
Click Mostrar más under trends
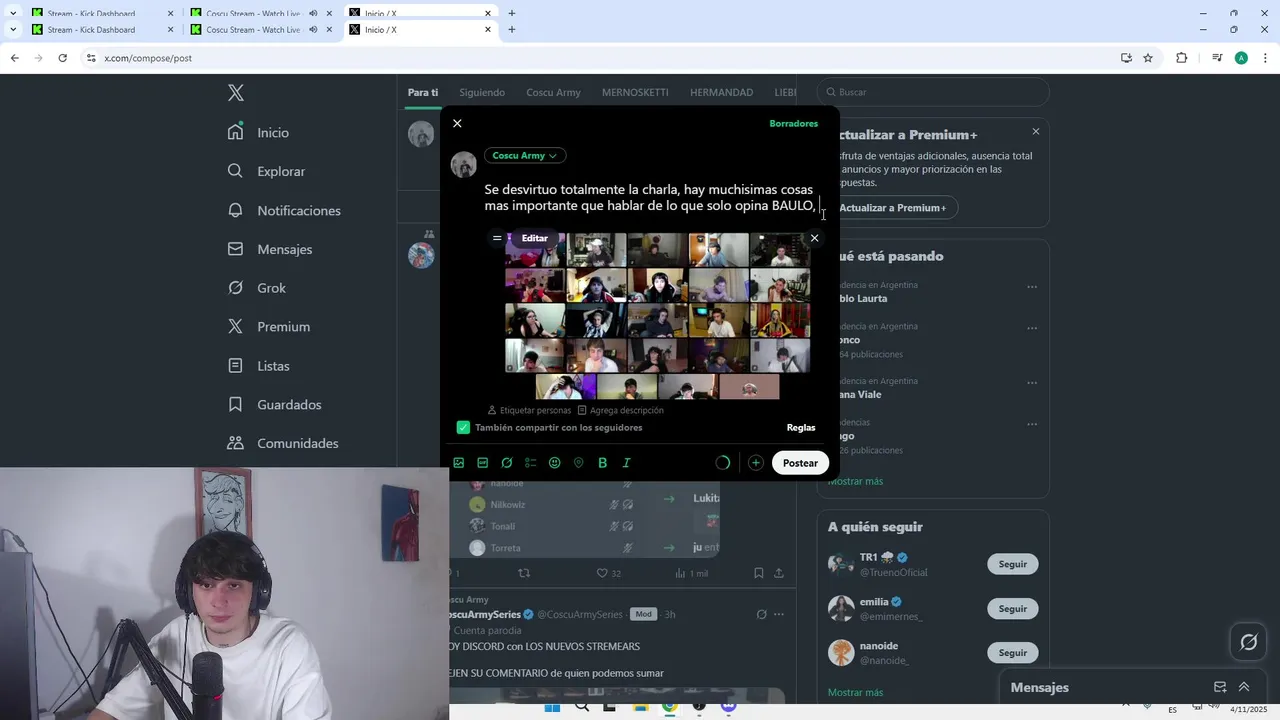[855, 481]
